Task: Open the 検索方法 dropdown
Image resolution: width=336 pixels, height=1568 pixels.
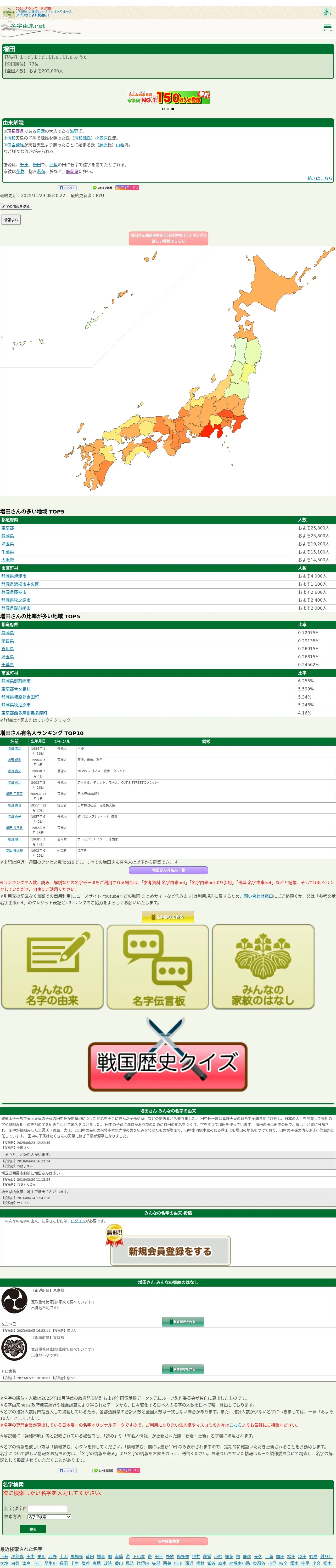Action: 49,1516
